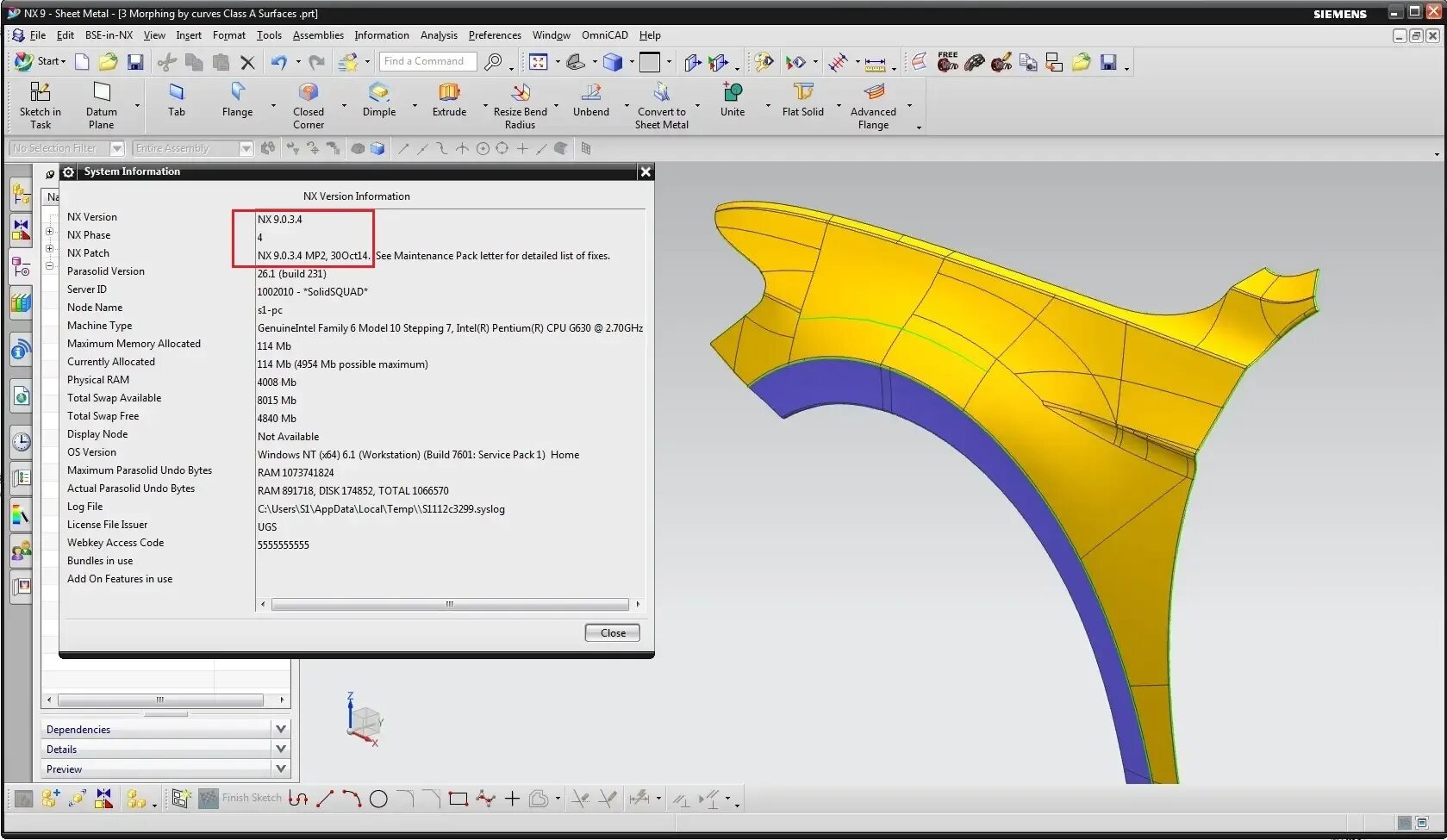Click the Parasolid Version 26.1 value
Image resolution: width=1447 pixels, height=840 pixels.
pos(291,274)
